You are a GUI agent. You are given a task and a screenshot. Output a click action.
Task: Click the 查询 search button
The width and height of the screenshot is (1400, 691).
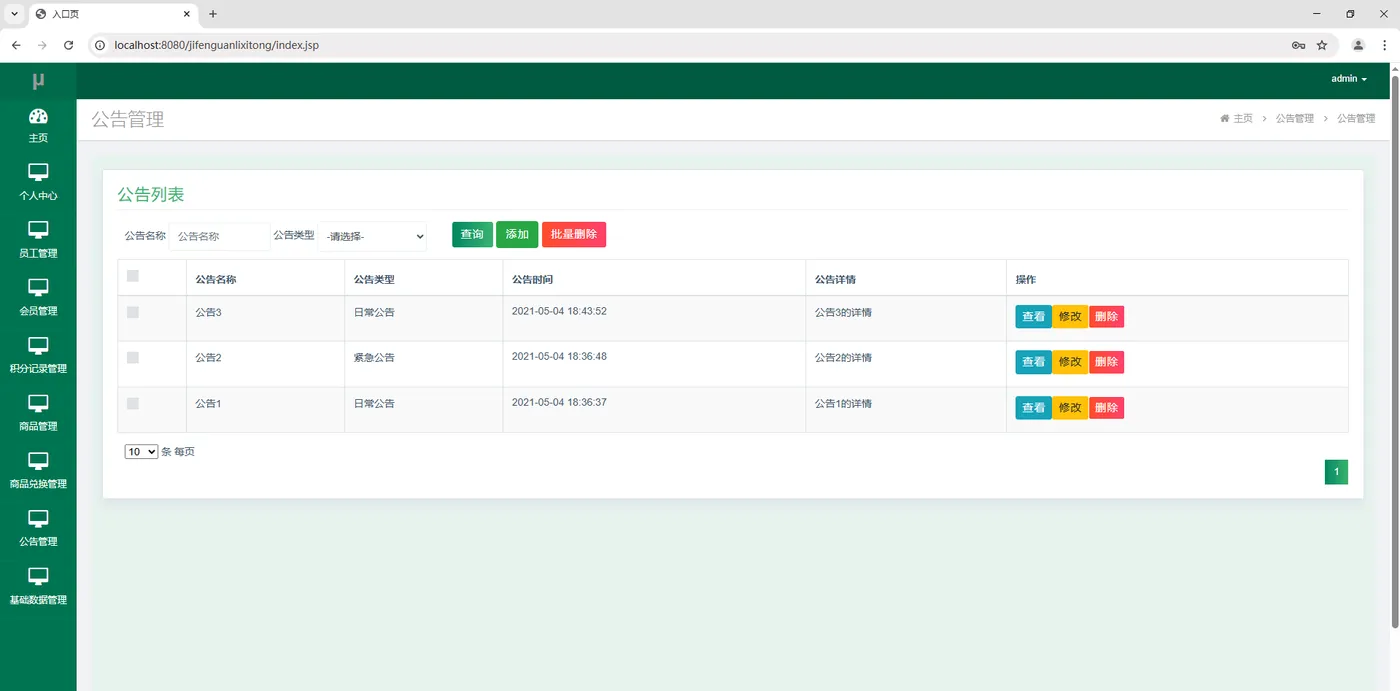[x=472, y=235]
